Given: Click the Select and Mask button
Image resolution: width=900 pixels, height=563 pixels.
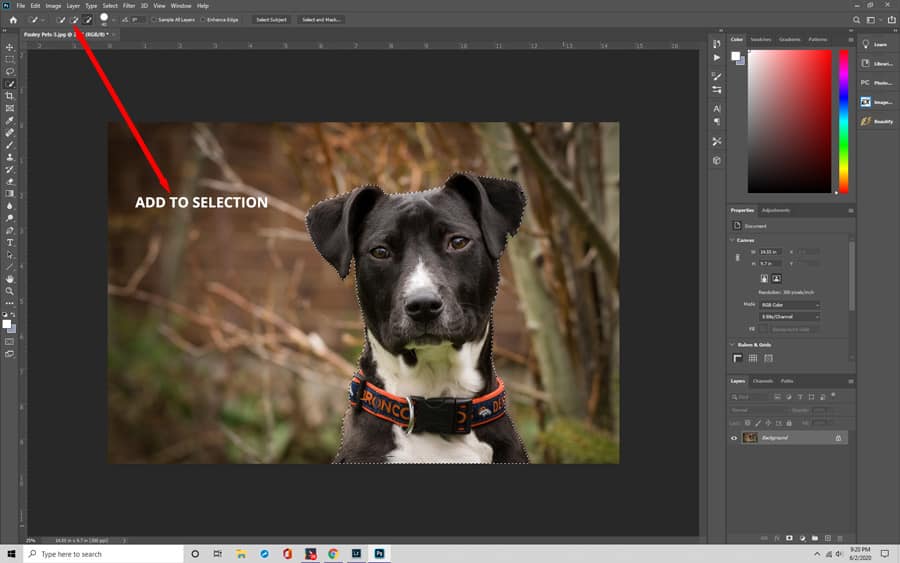Looking at the screenshot, I should (321, 20).
